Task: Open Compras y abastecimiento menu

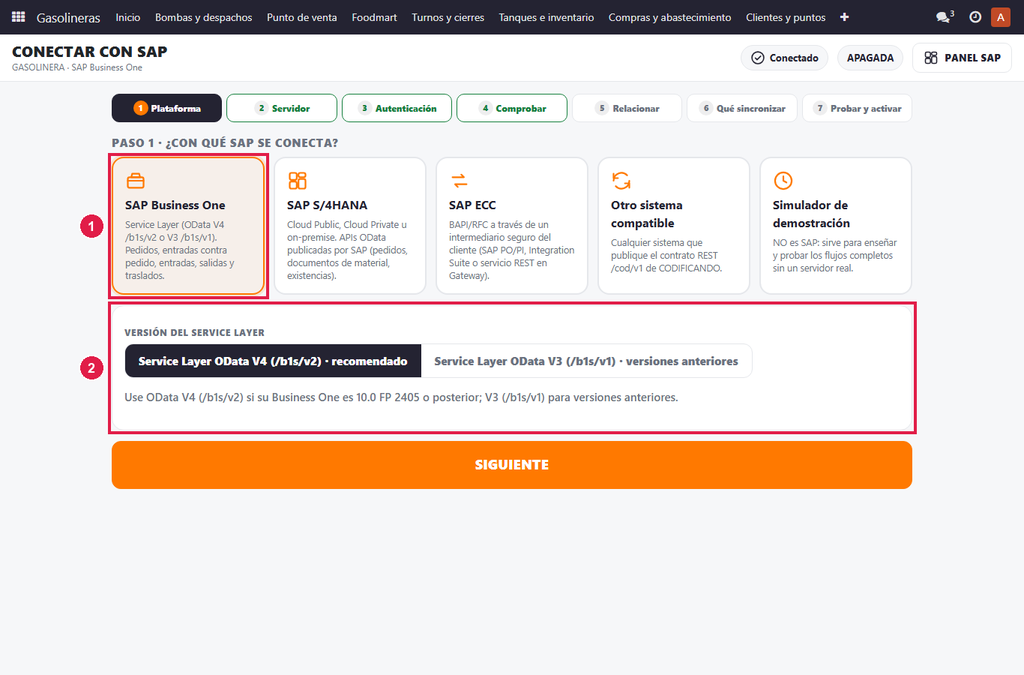Action: point(670,17)
